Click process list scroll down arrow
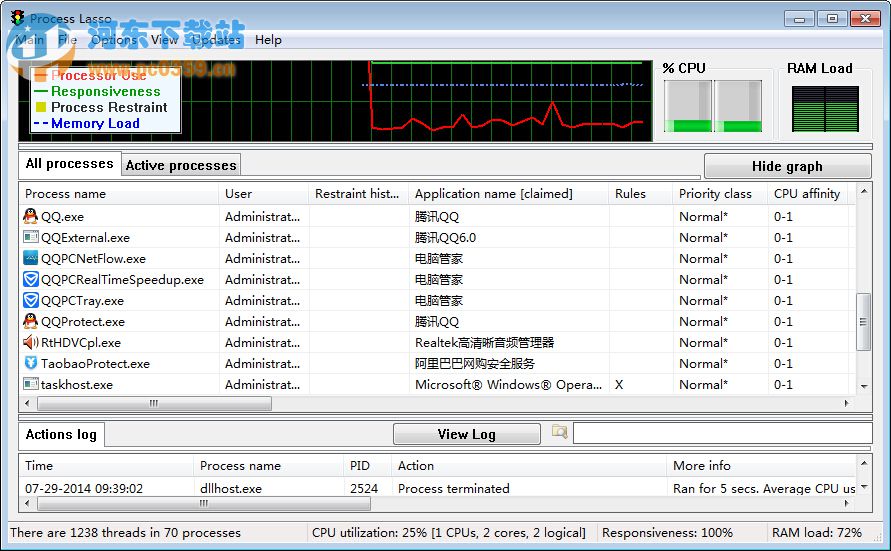 864,386
